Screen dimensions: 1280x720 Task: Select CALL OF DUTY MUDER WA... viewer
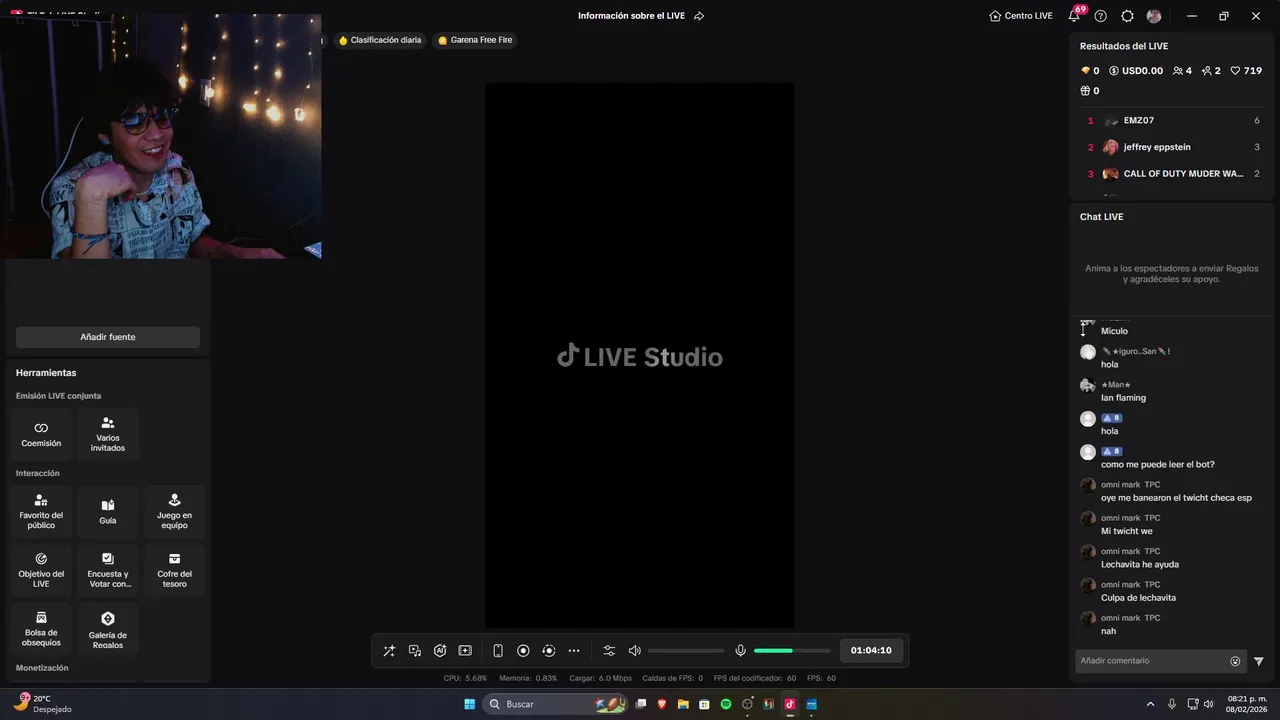pos(1174,174)
